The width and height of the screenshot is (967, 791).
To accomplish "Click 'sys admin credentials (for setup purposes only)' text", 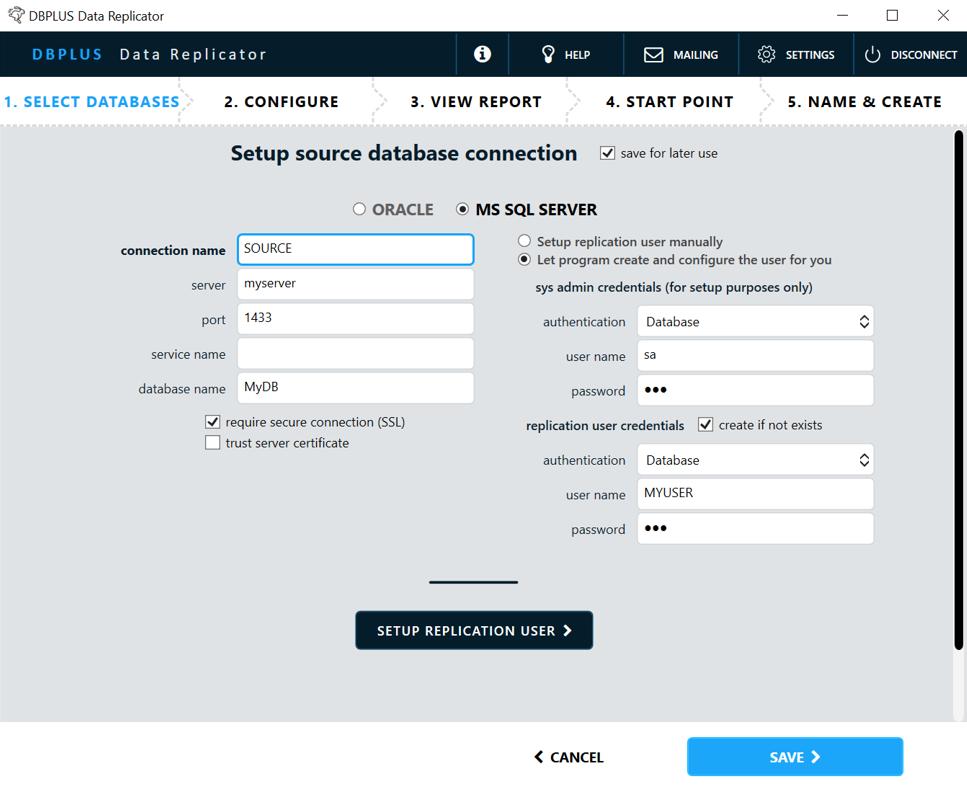I will coord(673,287).
